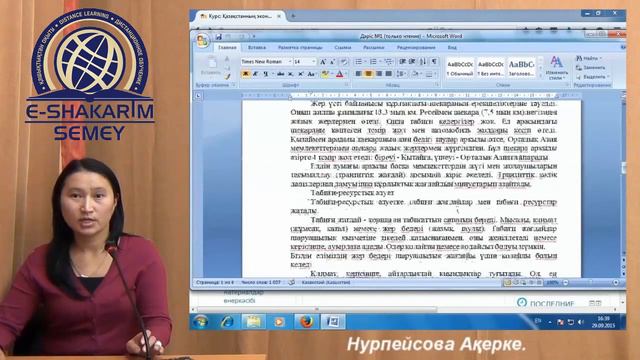Open shading paint bucket dropdown
Image resolution: width=640 pixels, height=360 pixels.
(x=416, y=74)
